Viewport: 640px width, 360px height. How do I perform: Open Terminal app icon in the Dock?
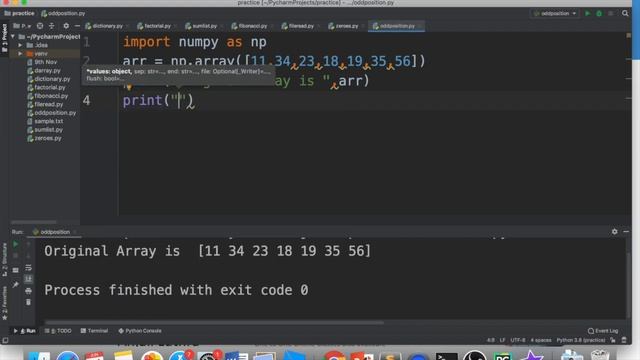(447, 356)
